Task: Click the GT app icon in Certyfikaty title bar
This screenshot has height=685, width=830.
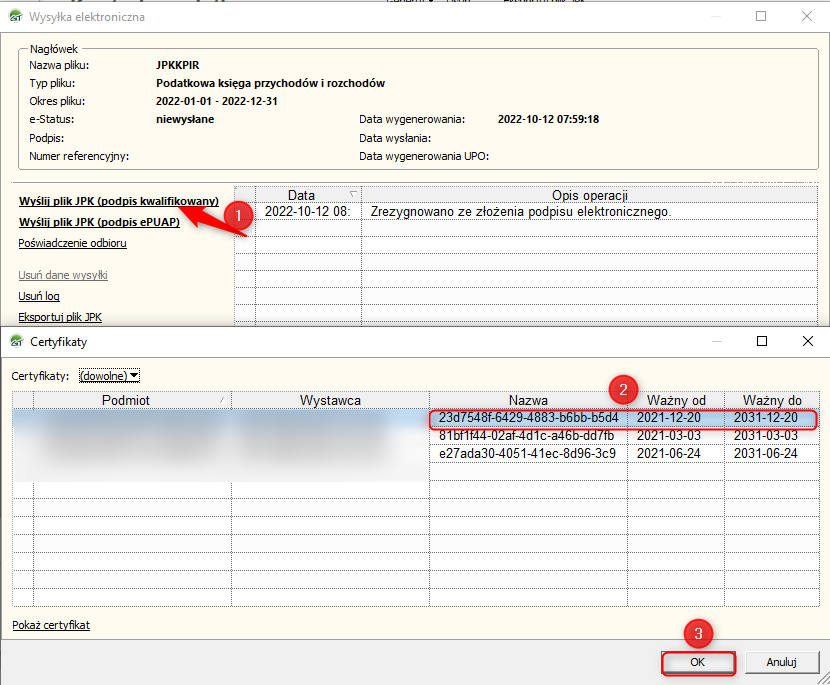Action: point(17,341)
